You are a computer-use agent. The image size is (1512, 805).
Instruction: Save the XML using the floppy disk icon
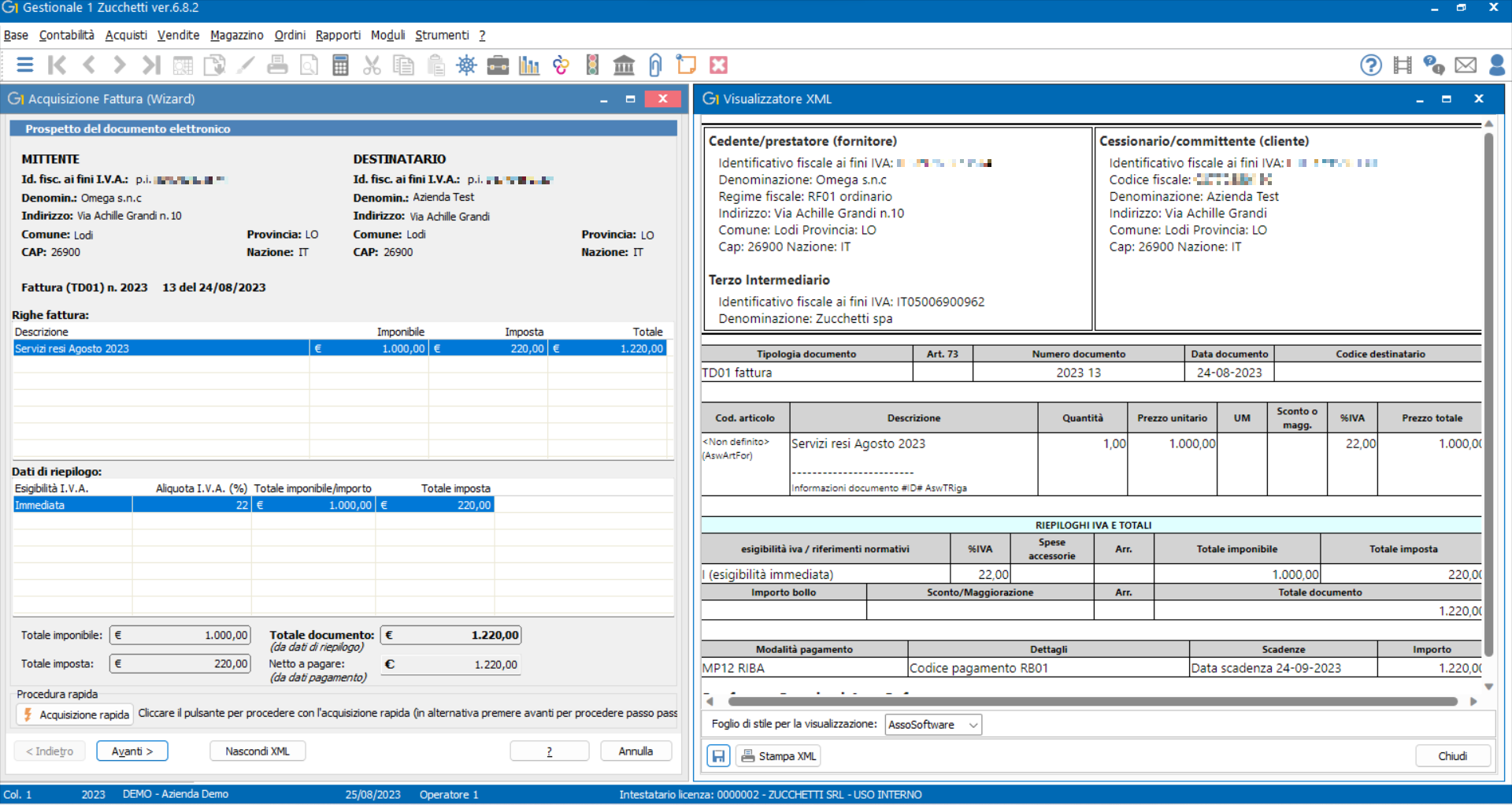click(x=717, y=755)
